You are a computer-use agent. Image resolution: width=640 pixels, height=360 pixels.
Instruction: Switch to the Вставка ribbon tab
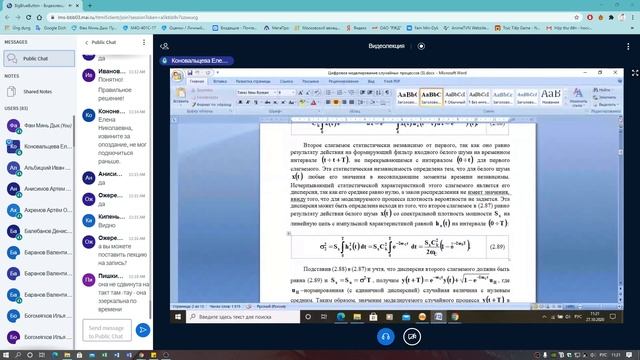click(x=220, y=81)
